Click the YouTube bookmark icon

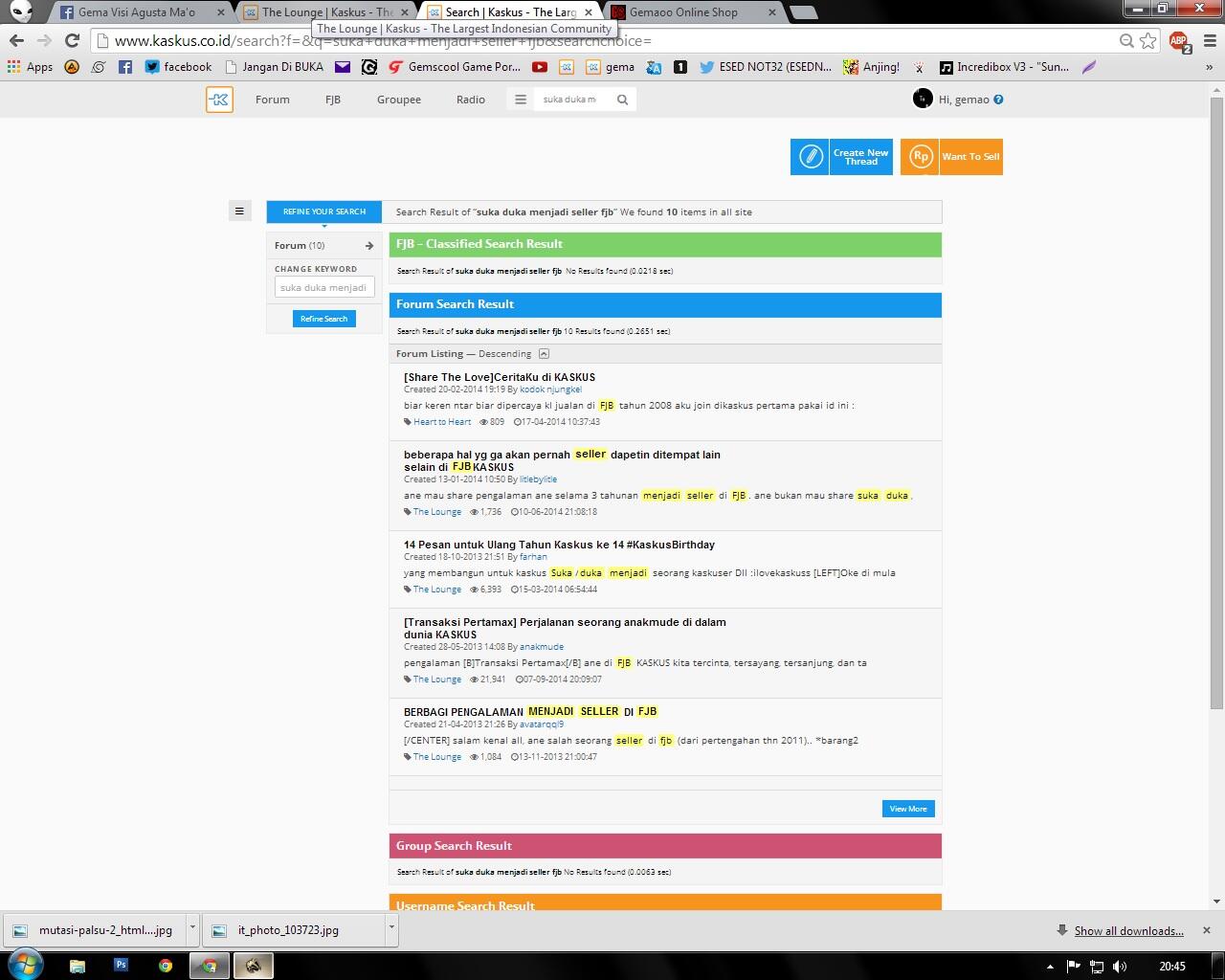tap(540, 67)
